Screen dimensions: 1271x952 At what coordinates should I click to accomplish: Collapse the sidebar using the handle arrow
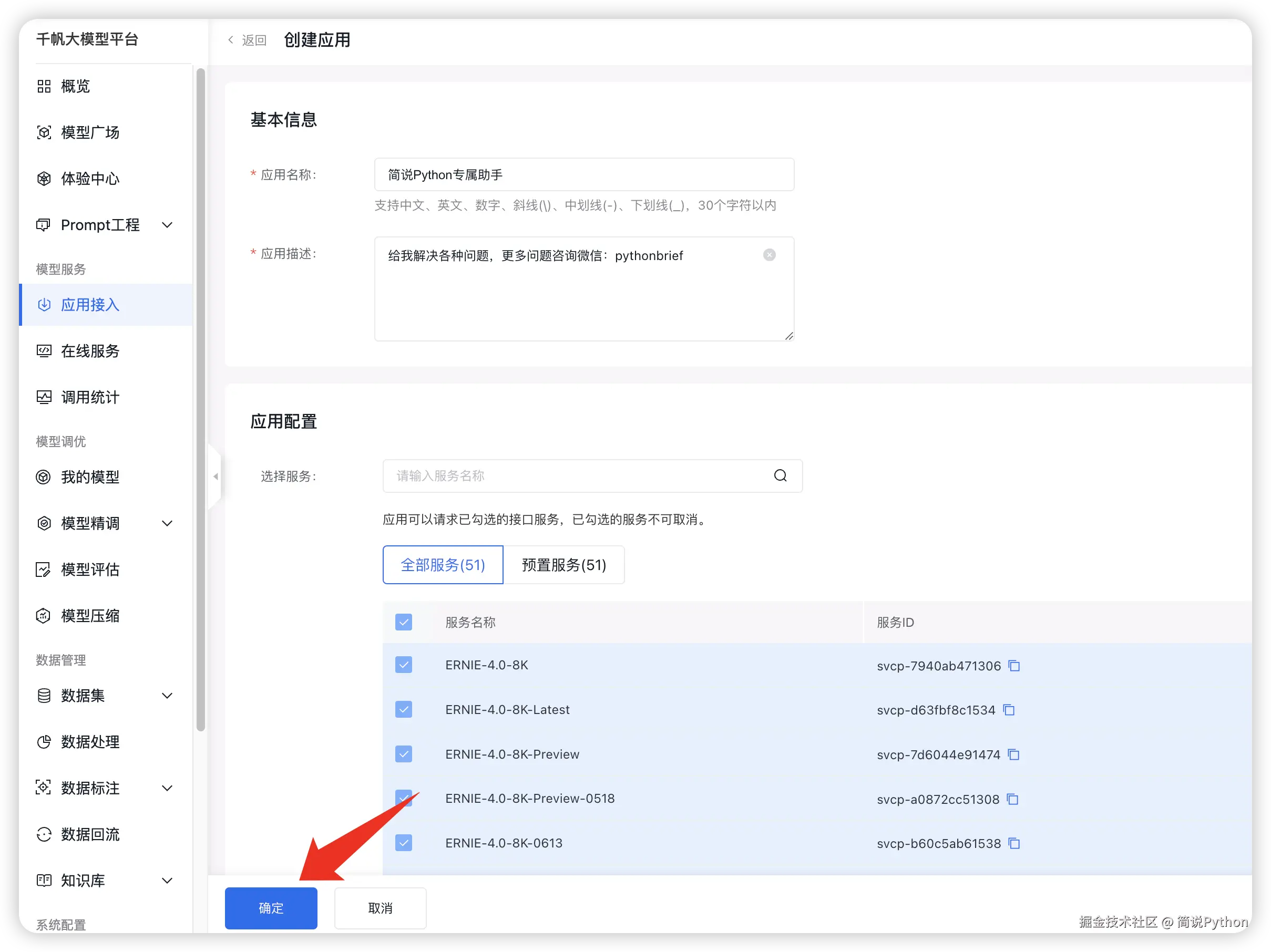tap(216, 477)
